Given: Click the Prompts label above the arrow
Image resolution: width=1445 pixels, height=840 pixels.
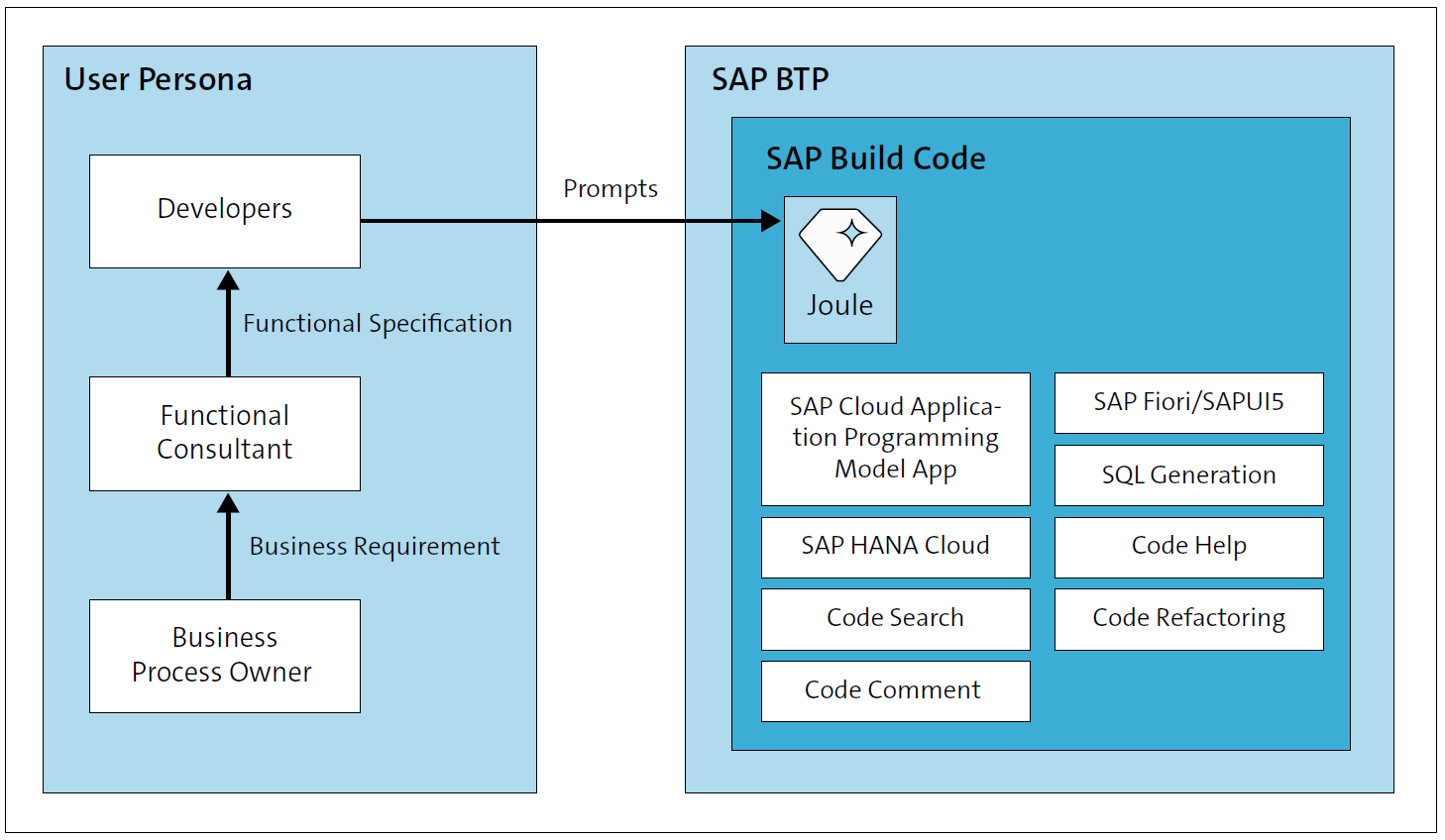Looking at the screenshot, I should (x=610, y=188).
